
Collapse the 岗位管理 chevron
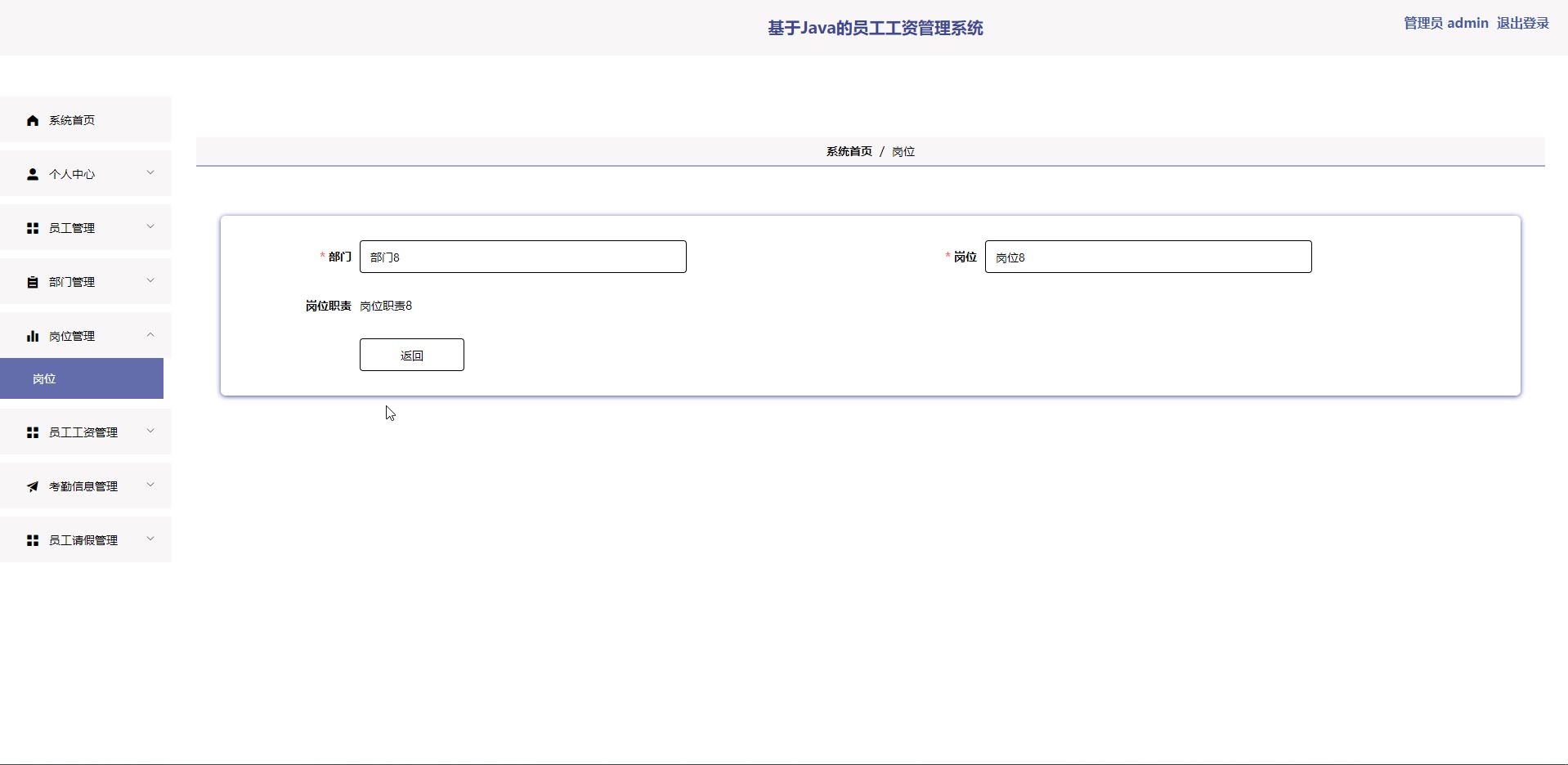click(x=150, y=334)
